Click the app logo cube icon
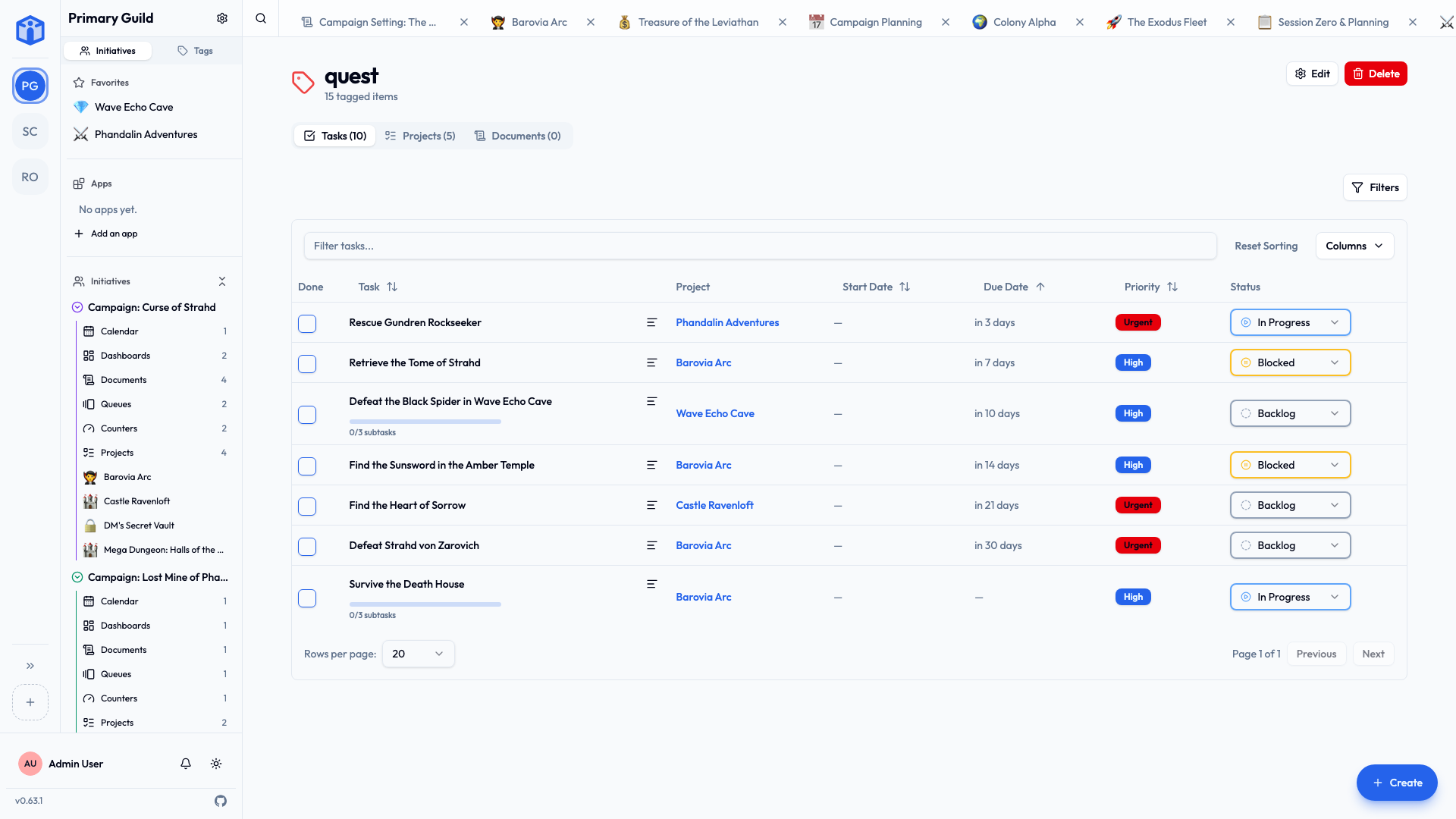The image size is (1456, 819). click(30, 30)
